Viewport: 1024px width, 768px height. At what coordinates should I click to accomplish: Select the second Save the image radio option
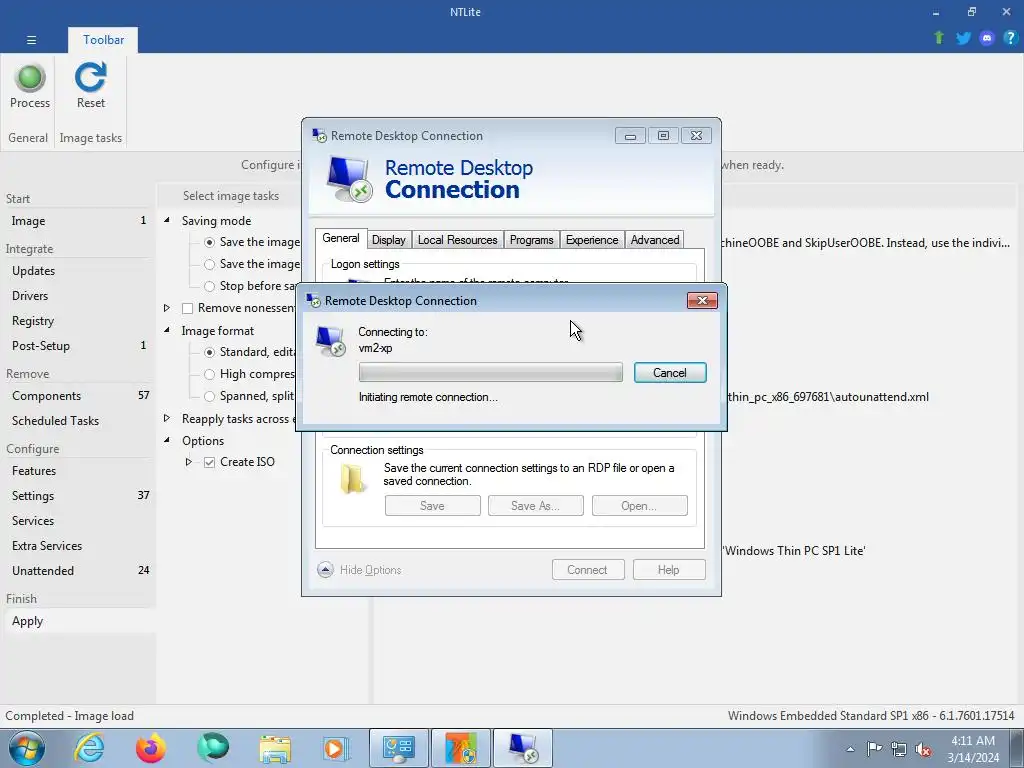click(209, 264)
